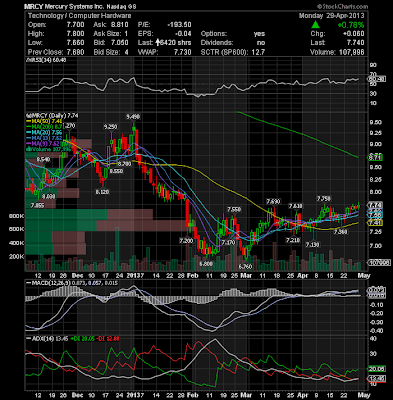
Task: Click the 7.360 price label
Action: tap(341, 231)
